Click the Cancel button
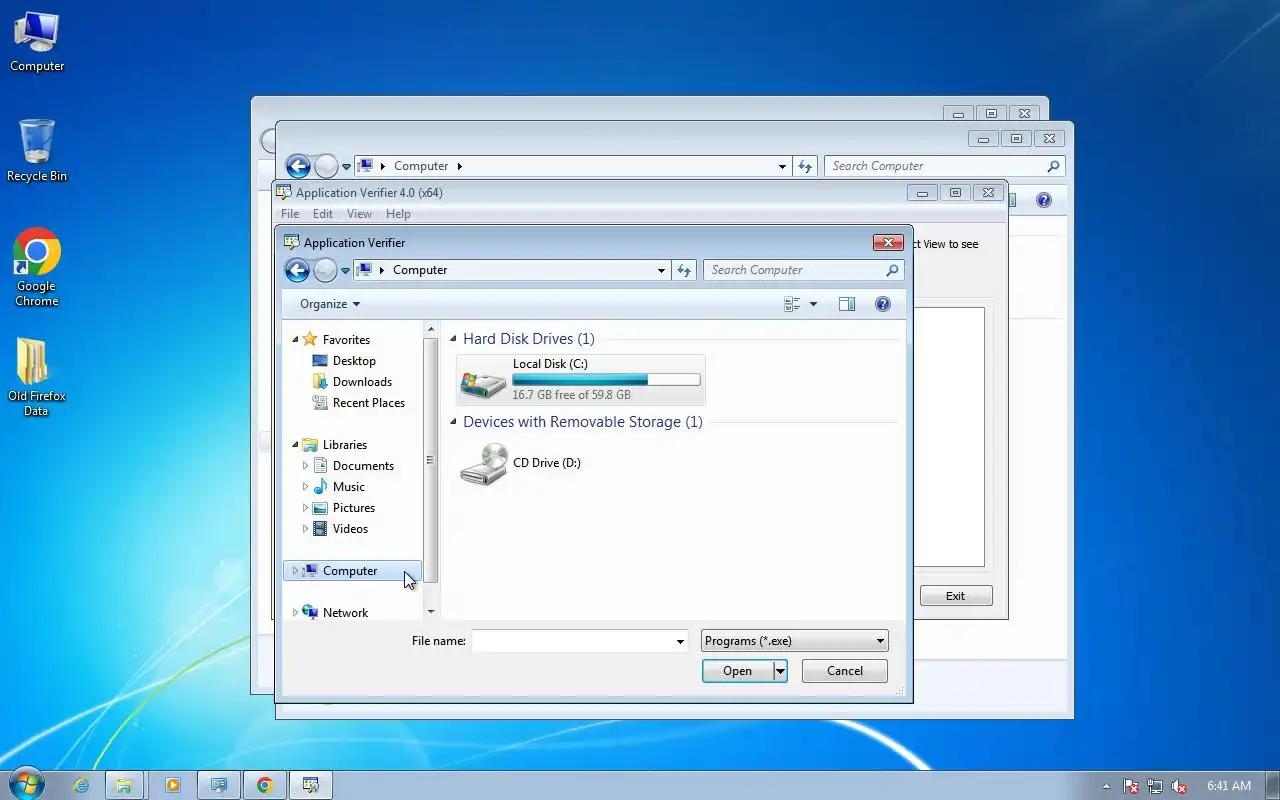Screen dimensions: 1280x800 click(845, 671)
